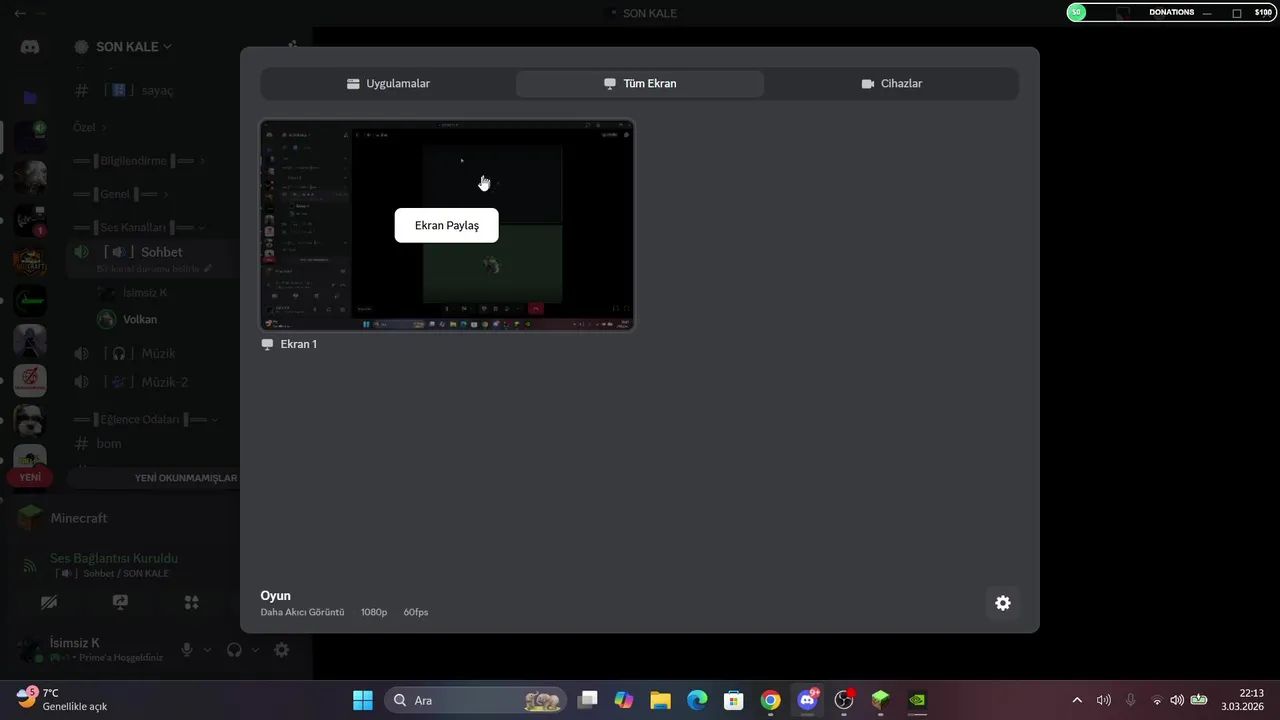Open Google Chrome from the taskbar

(770, 700)
